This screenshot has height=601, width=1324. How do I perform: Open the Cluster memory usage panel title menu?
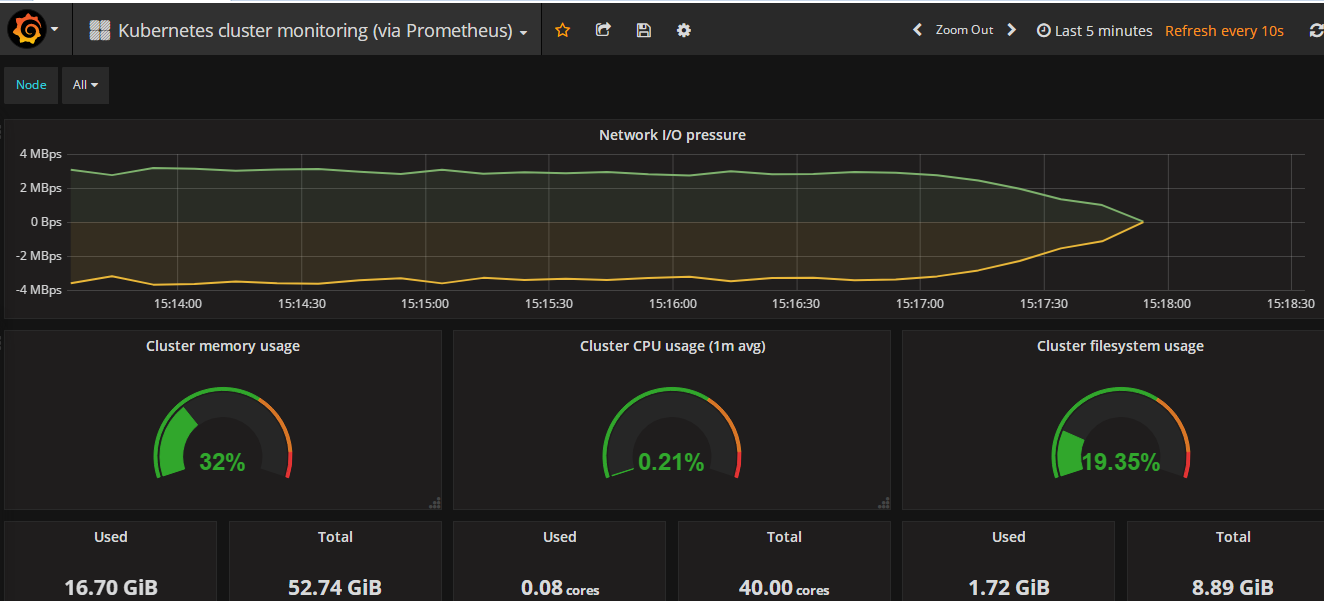pyautogui.click(x=223, y=346)
